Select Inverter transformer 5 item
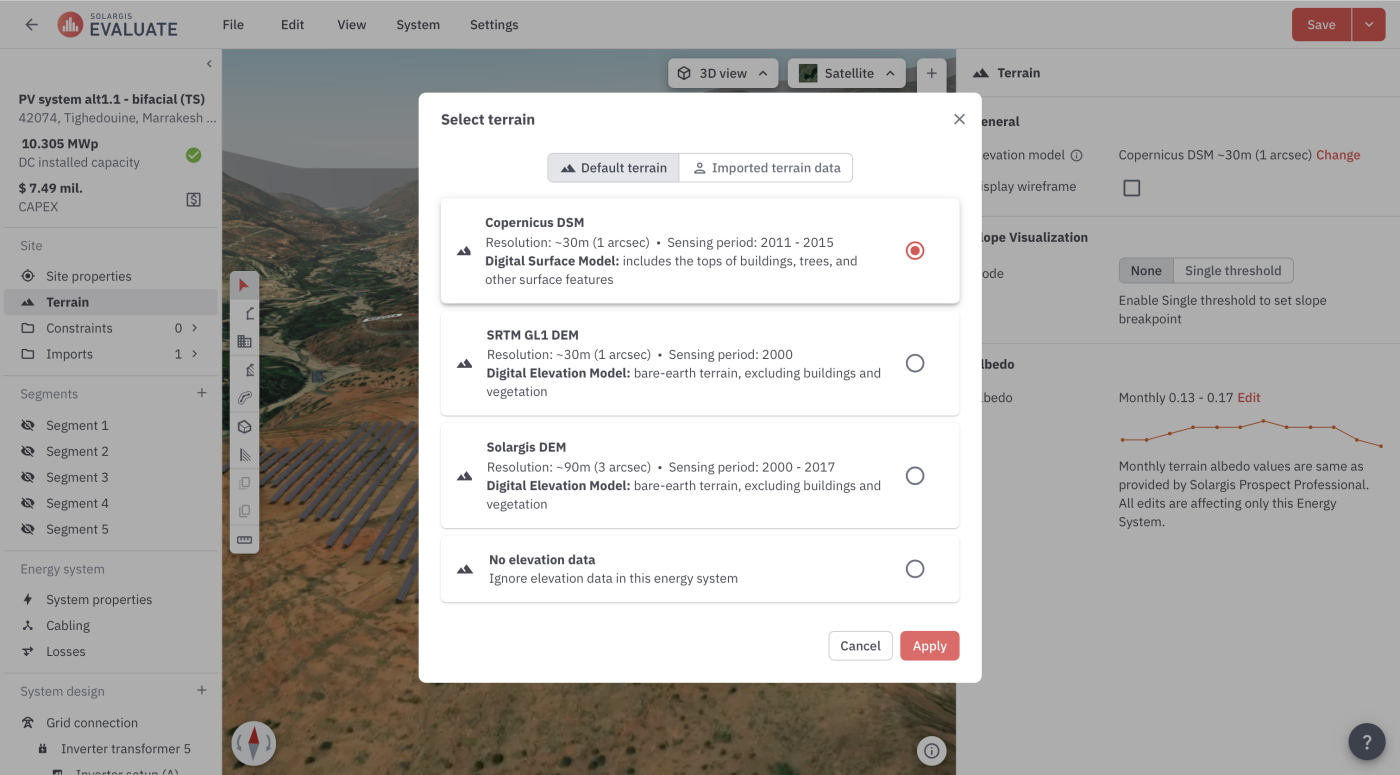 point(110,749)
